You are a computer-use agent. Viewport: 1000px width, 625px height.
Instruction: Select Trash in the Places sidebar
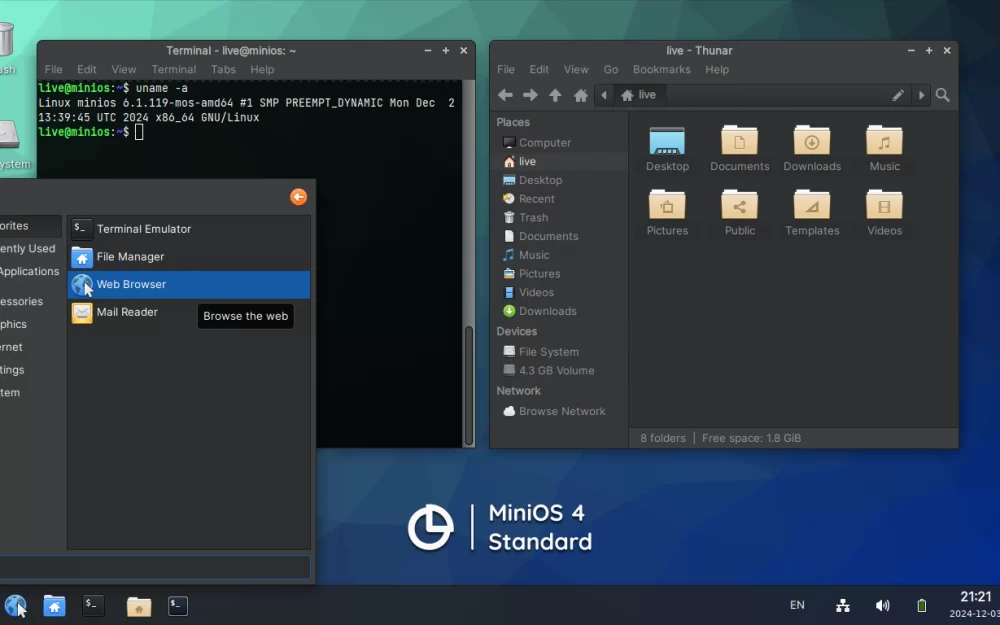pyautogui.click(x=533, y=218)
